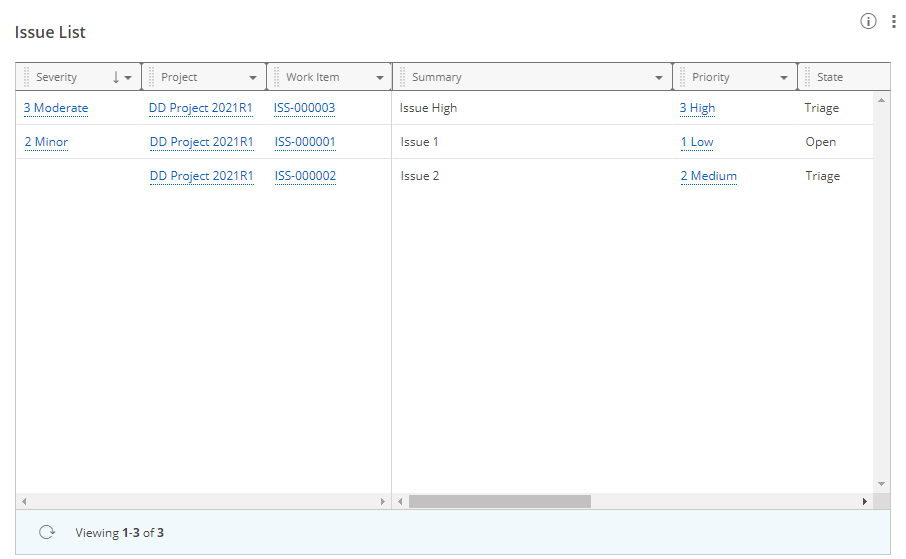Image resolution: width=906 pixels, height=559 pixels.
Task: Open the Severity column dropdown menu
Action: (x=128, y=78)
